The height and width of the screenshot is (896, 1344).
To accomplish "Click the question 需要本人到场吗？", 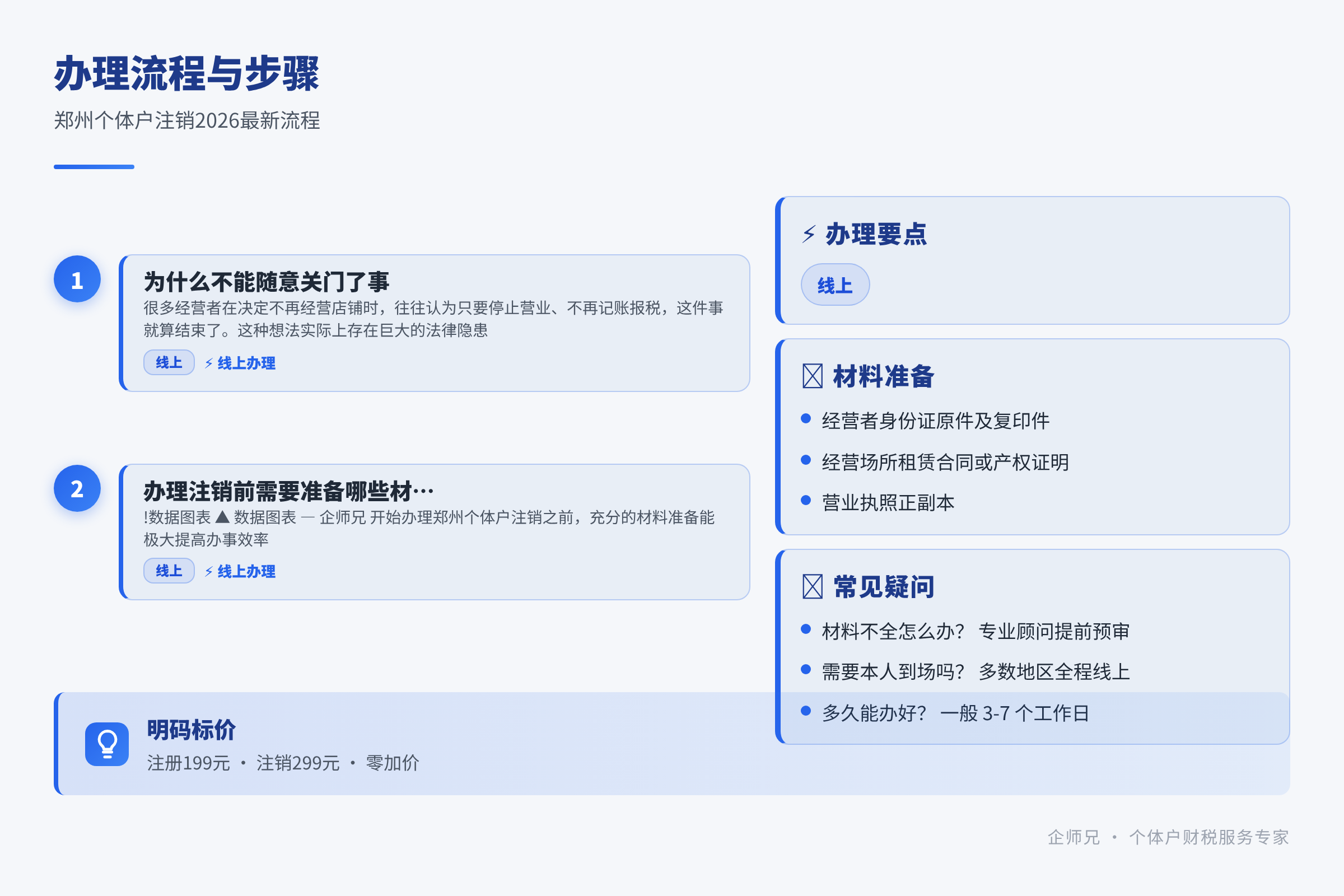I will pyautogui.click(x=893, y=671).
